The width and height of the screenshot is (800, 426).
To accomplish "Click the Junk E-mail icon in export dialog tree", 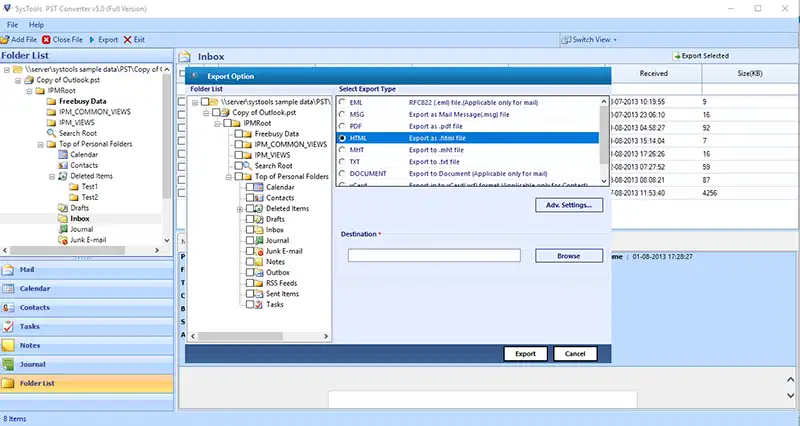I will coord(259,251).
